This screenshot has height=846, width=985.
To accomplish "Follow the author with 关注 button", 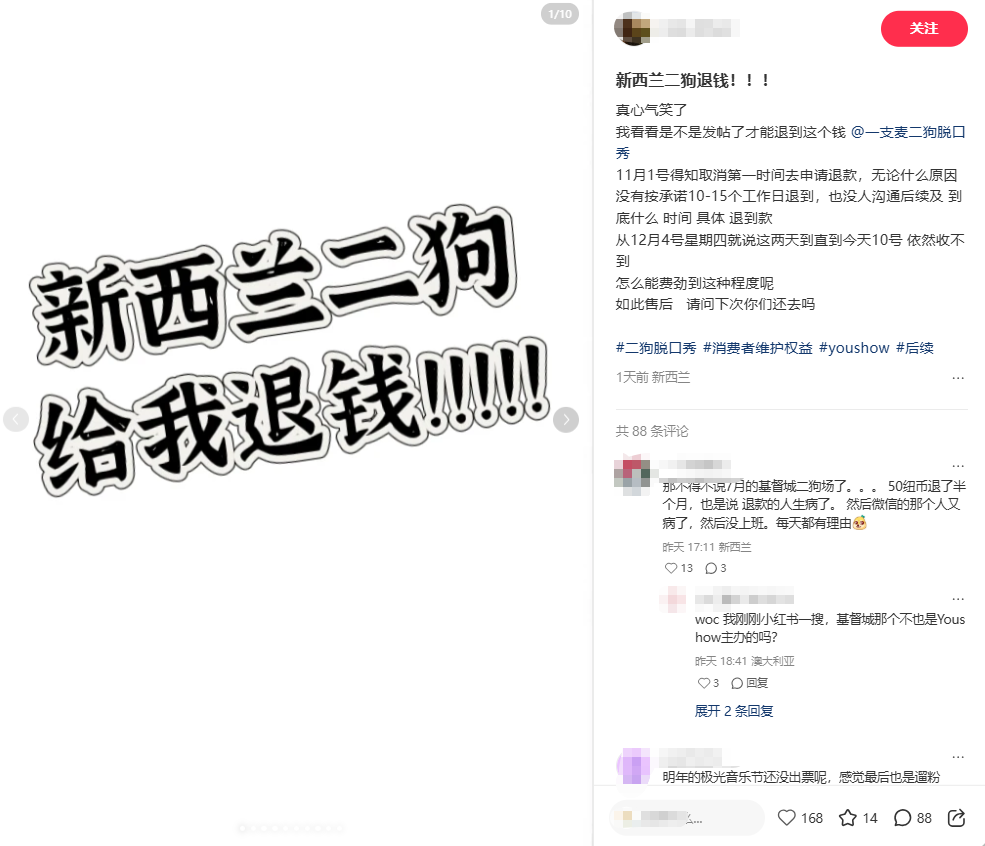I will click(x=923, y=28).
